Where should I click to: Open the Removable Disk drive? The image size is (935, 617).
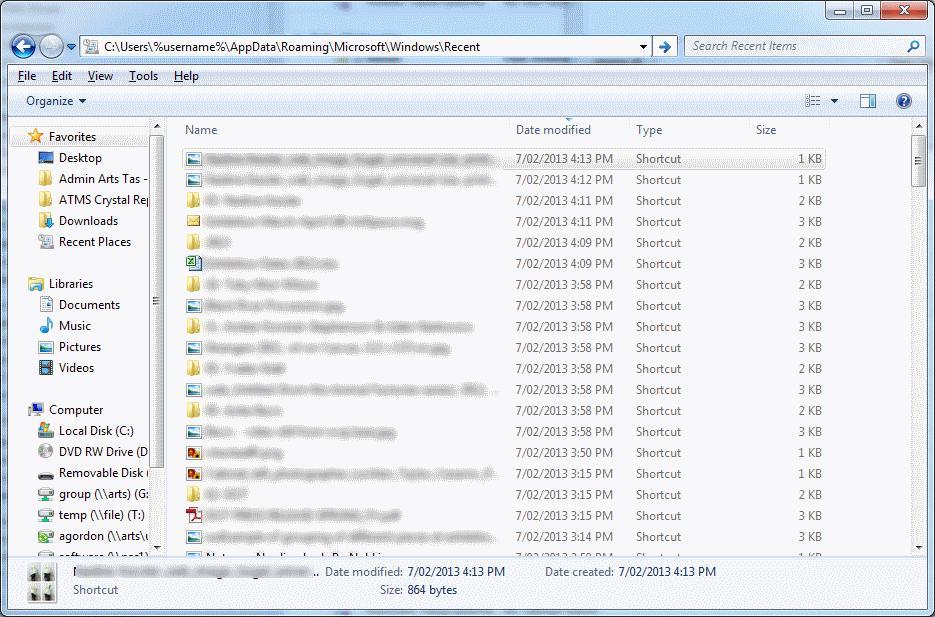(x=103, y=473)
